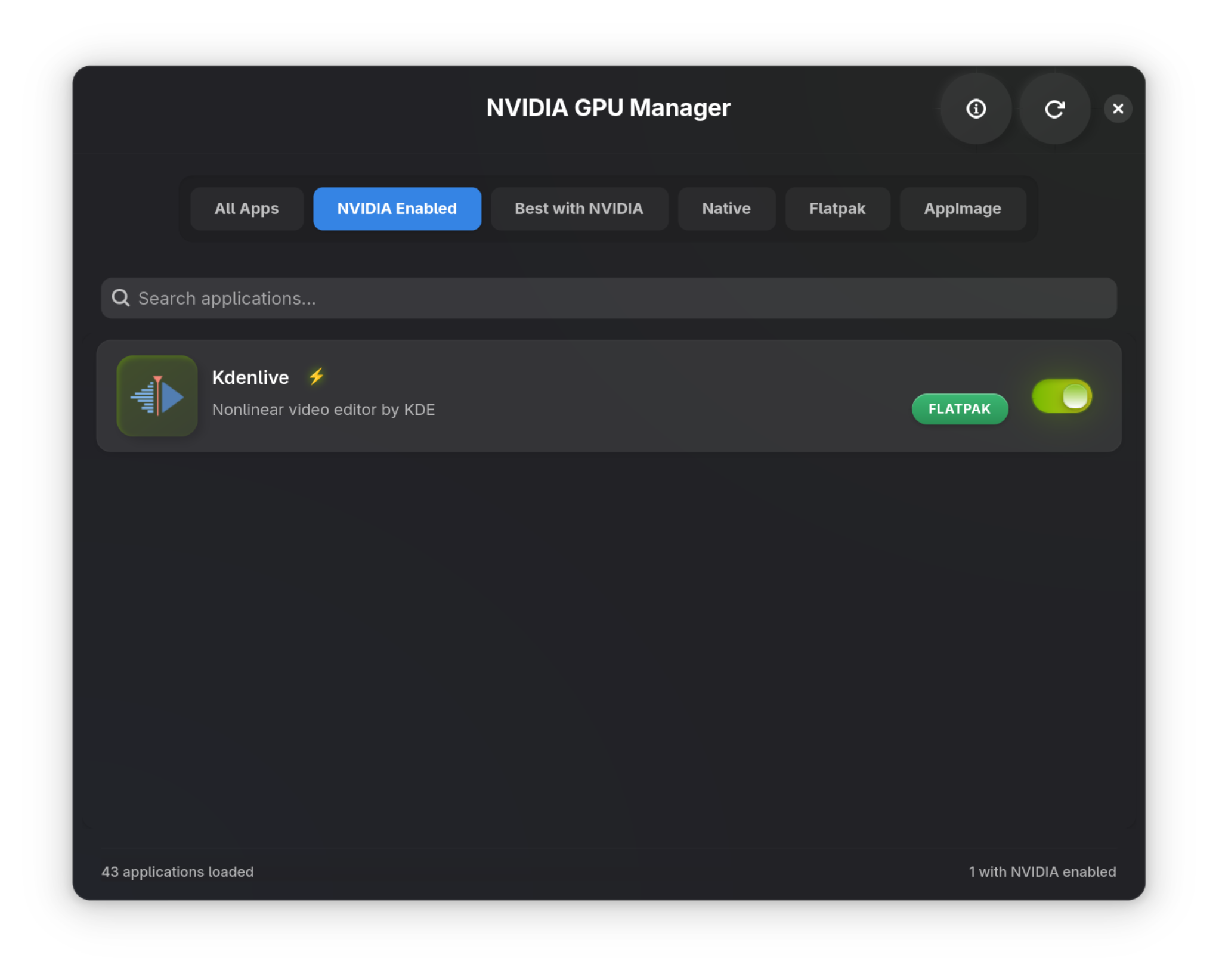
Task: Switch to the All Apps tab
Action: pos(246,209)
